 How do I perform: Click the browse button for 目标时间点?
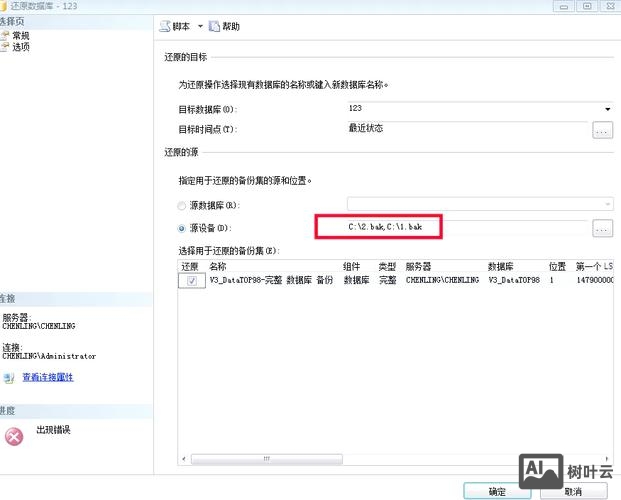[602, 130]
